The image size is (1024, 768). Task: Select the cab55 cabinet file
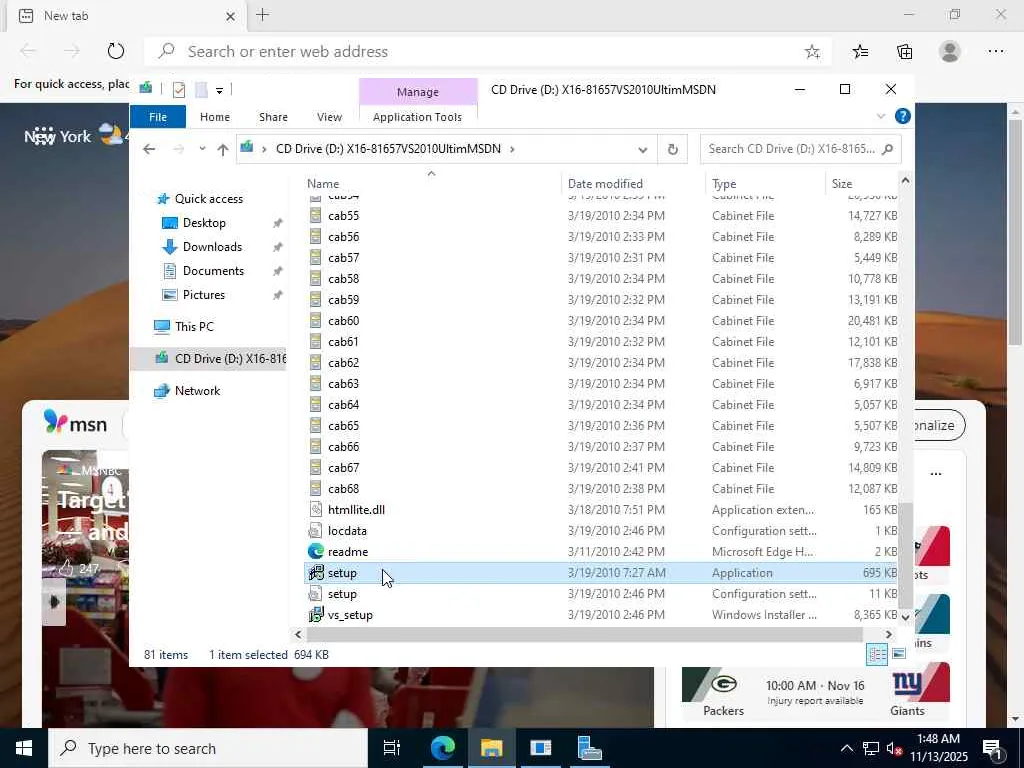[x=601, y=216]
